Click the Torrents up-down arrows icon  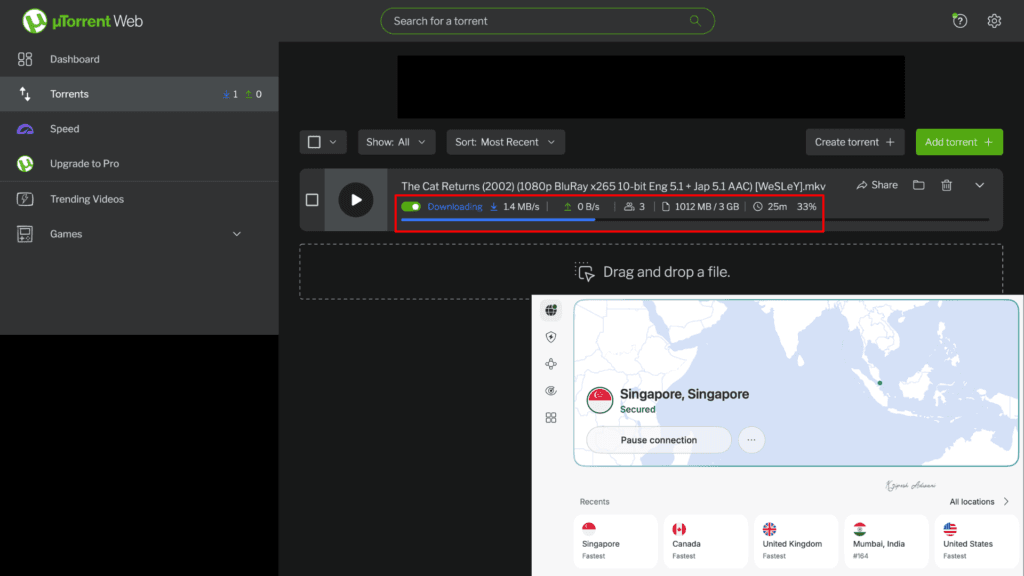(25, 94)
